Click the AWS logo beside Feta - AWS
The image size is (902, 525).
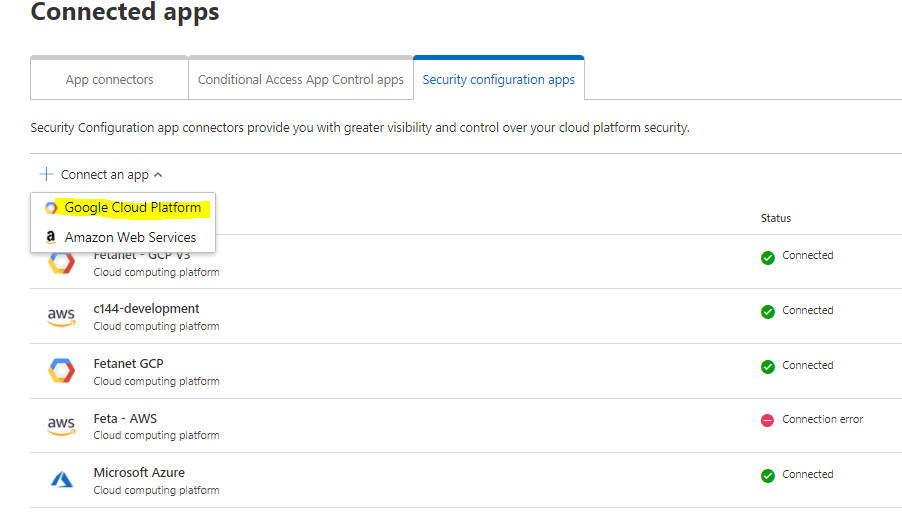click(x=61, y=426)
